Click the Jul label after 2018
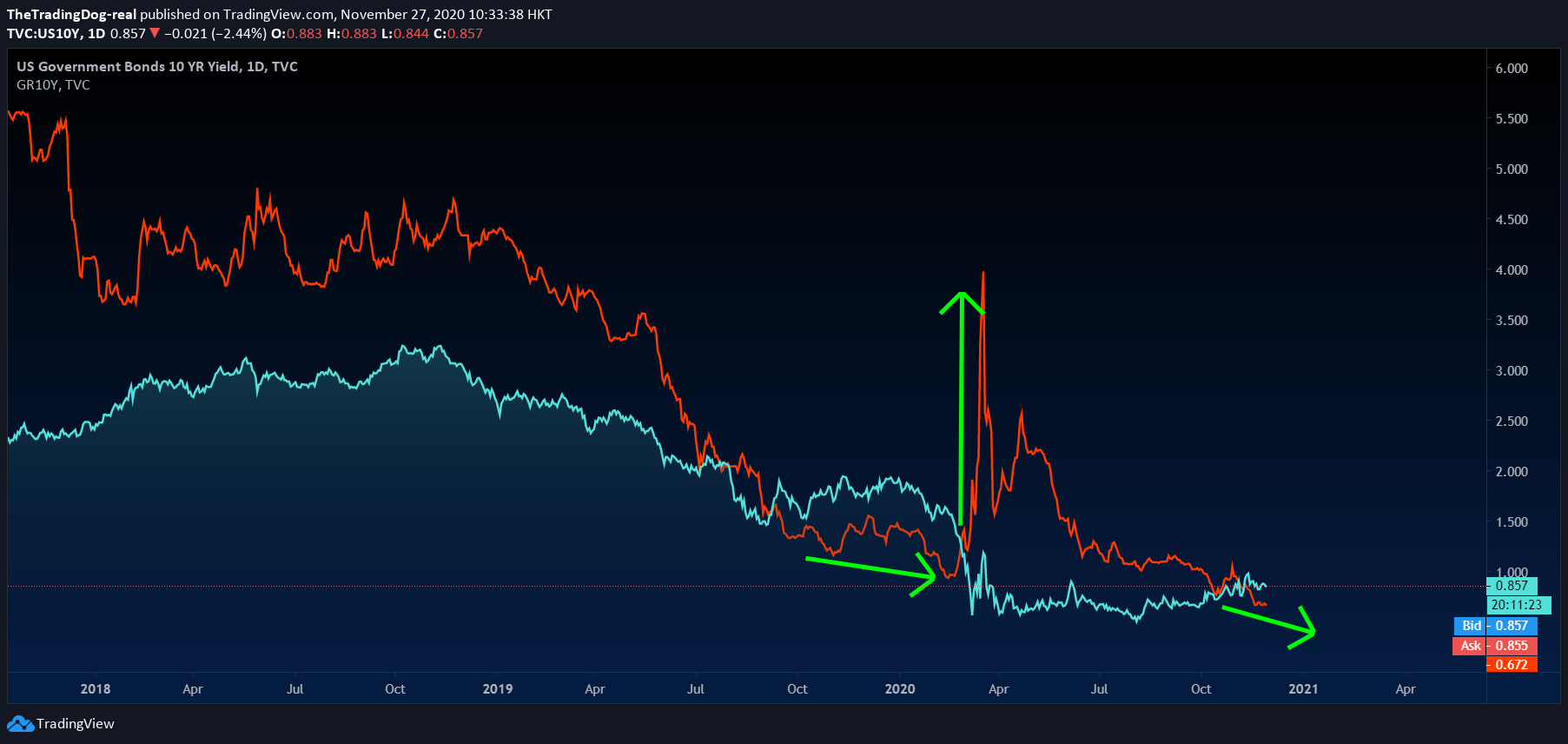 click(295, 688)
